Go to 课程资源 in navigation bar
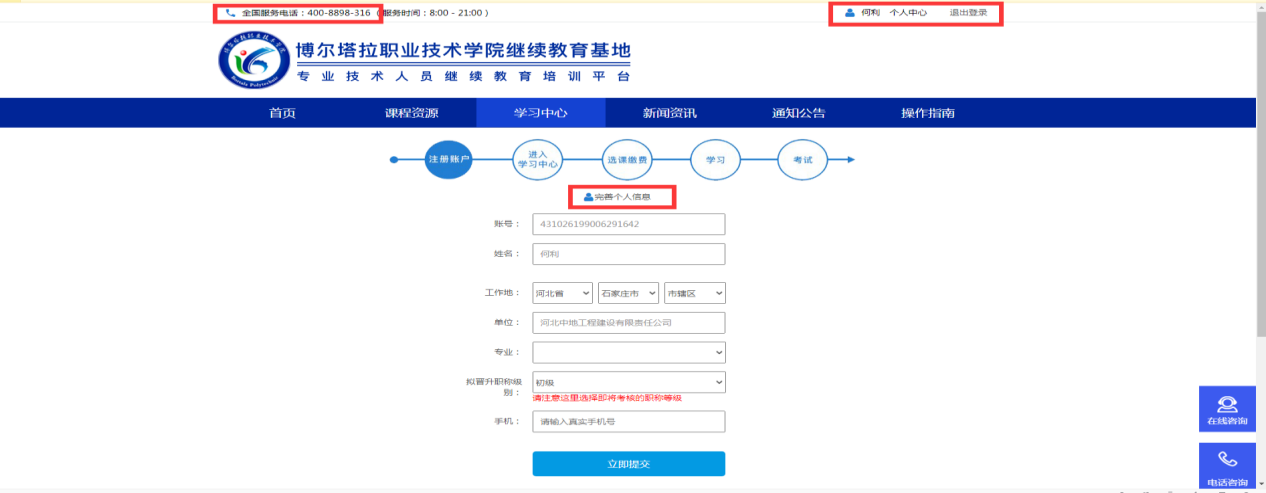Screen dimensions: 1266x493 click(411, 113)
